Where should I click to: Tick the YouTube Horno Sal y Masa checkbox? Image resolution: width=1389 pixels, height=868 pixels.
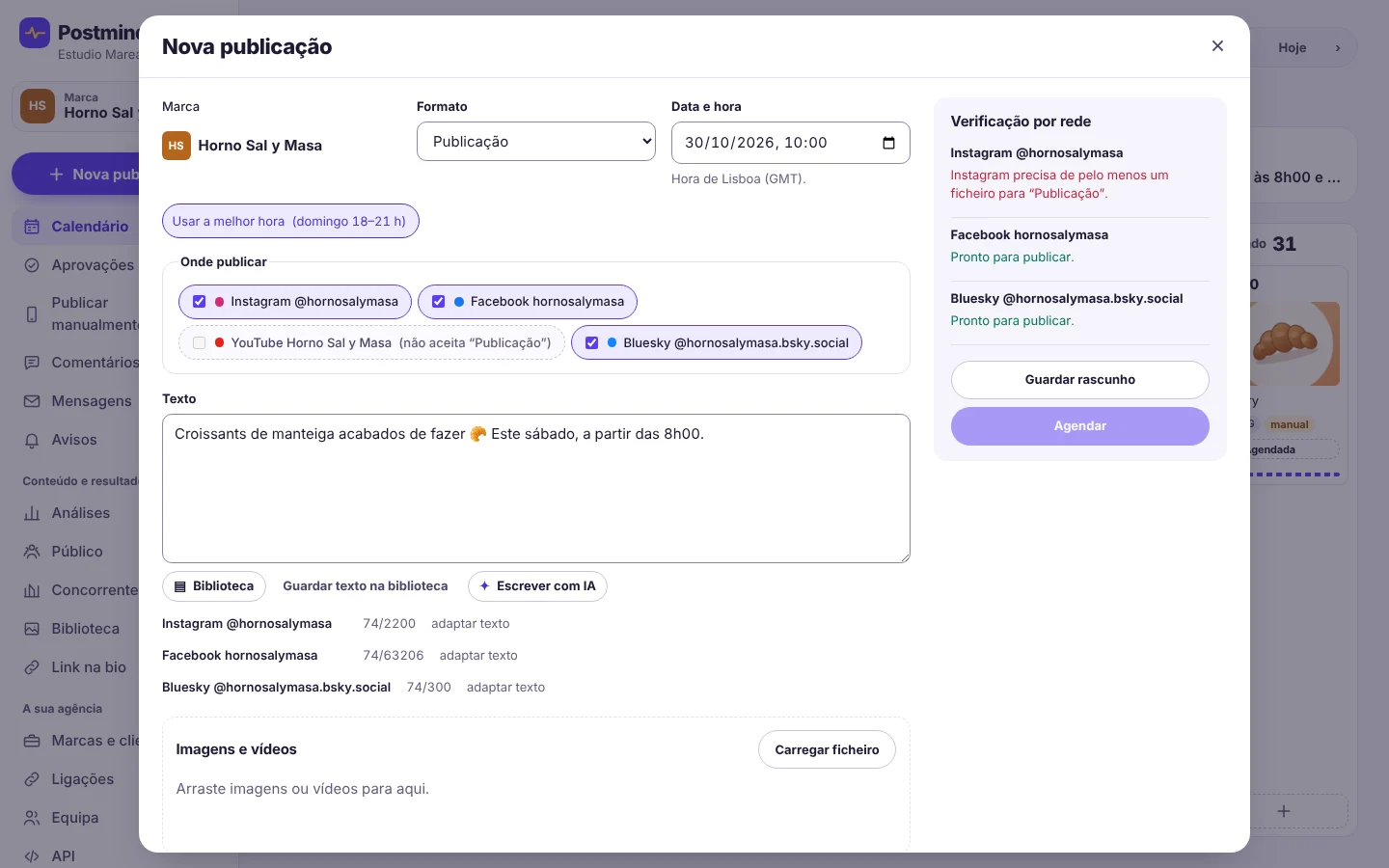(200, 342)
